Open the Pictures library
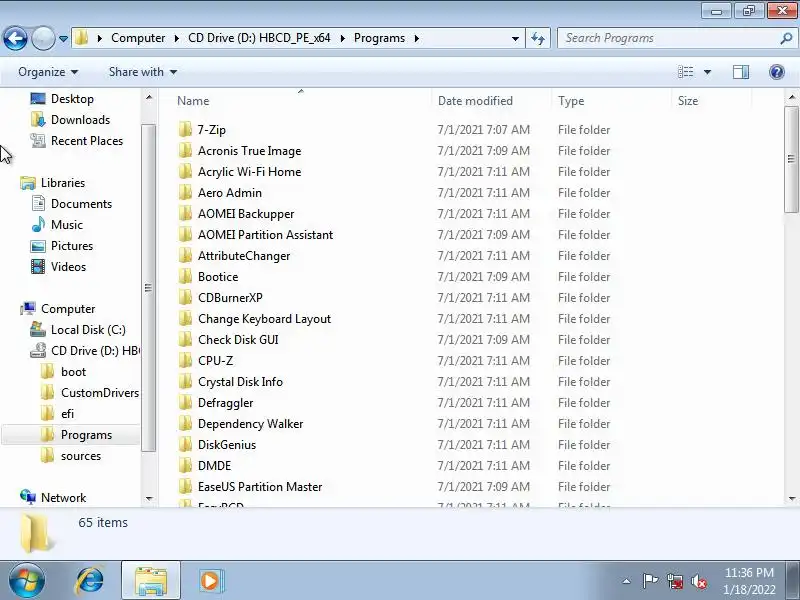Screen dimensions: 800x600 point(62,245)
